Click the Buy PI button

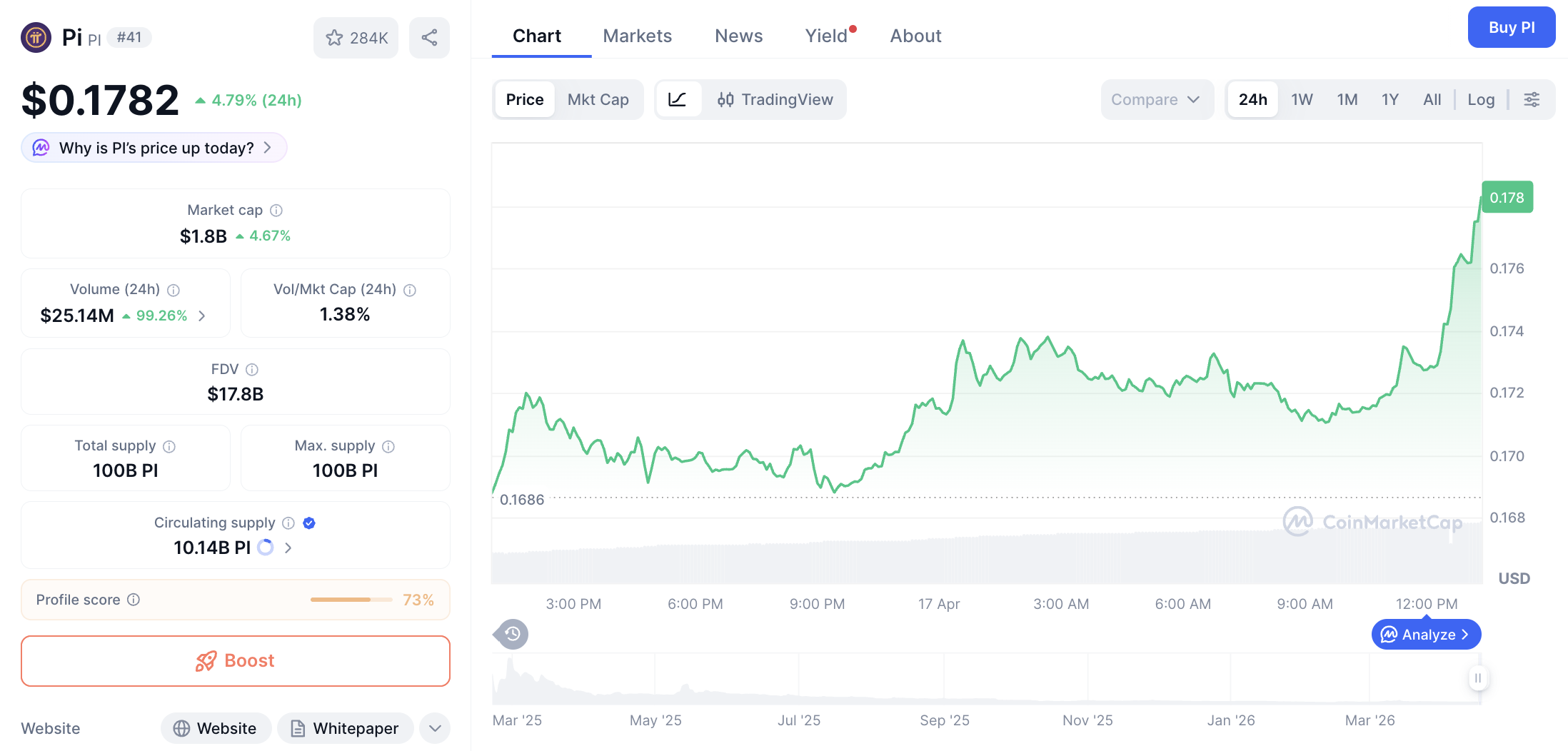[1512, 27]
